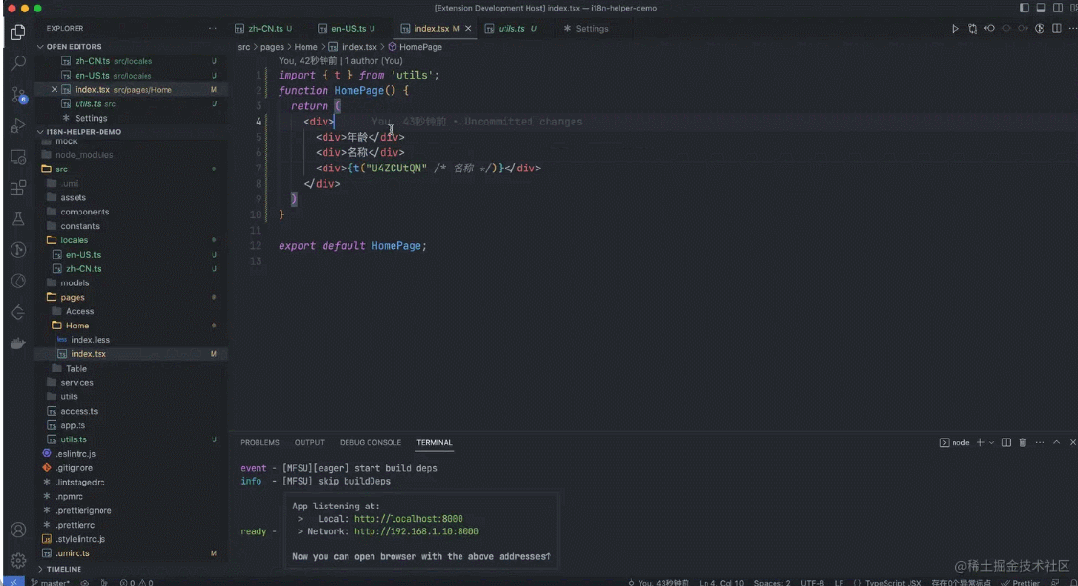The image size is (1078, 586).
Task: Switch to the zh-CN.ts editor tab
Action: (264, 29)
